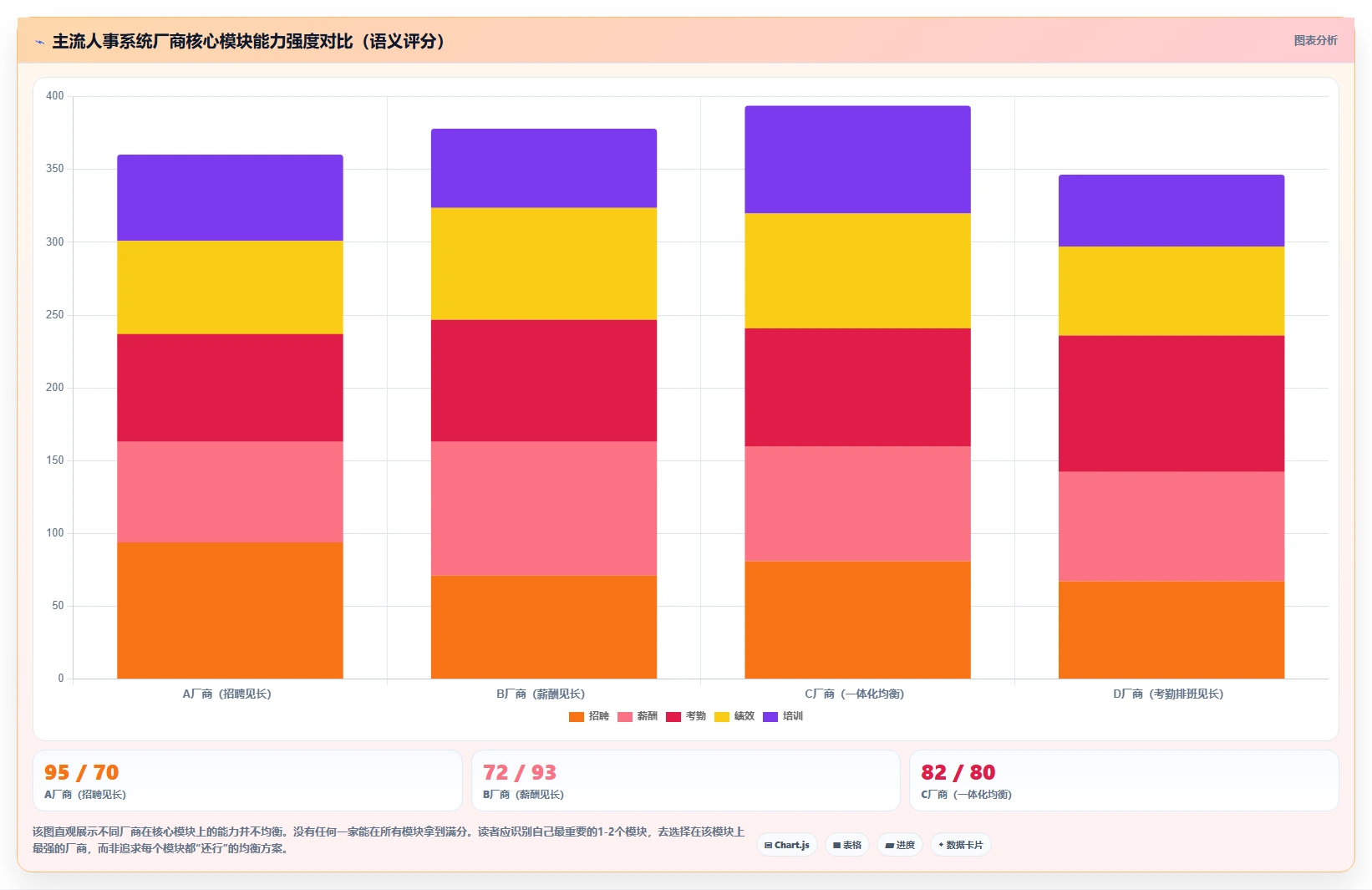The width and height of the screenshot is (1372, 890).
Task: Click the 图表分析 label in header
Action: (1315, 40)
